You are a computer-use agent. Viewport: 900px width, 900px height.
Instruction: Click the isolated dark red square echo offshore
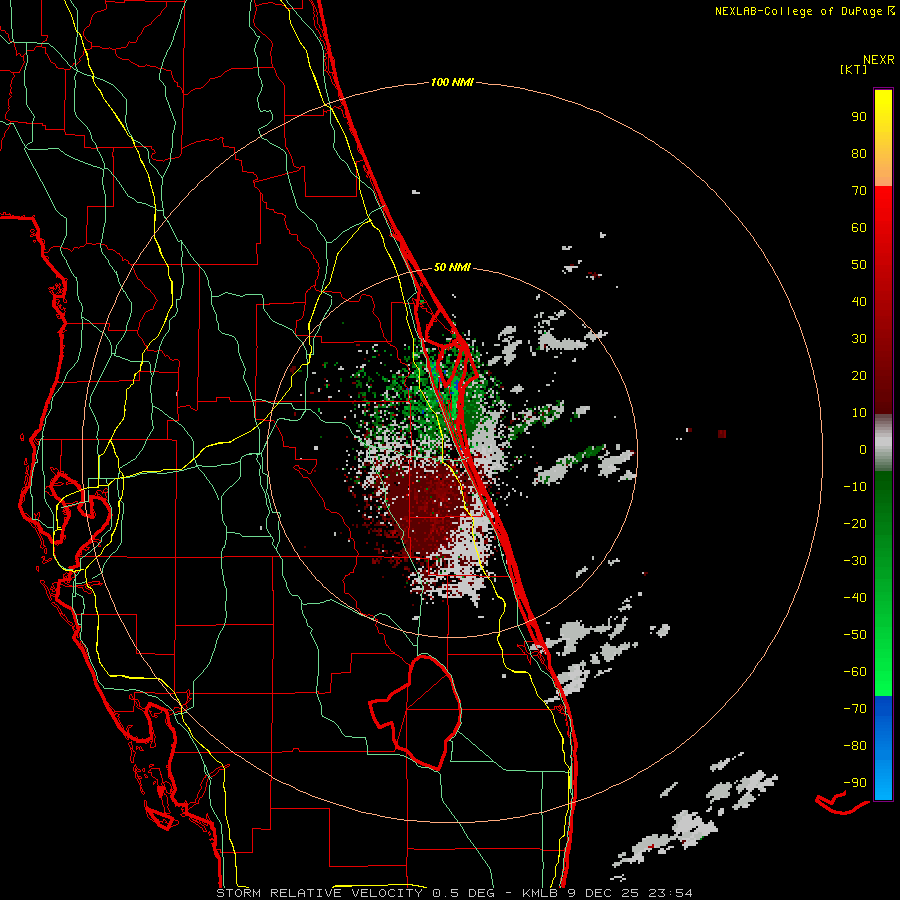pos(722,434)
